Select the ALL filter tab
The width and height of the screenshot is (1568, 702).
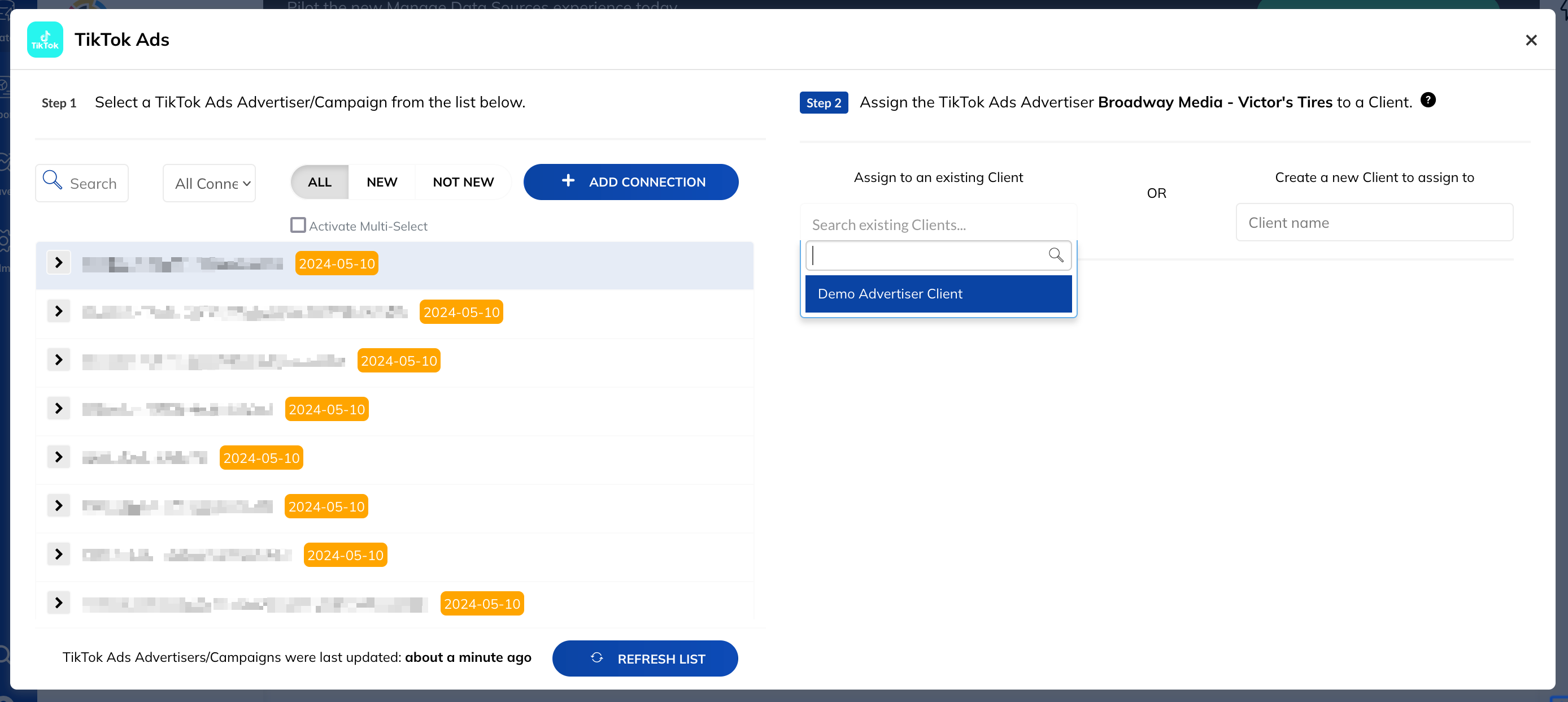(320, 182)
